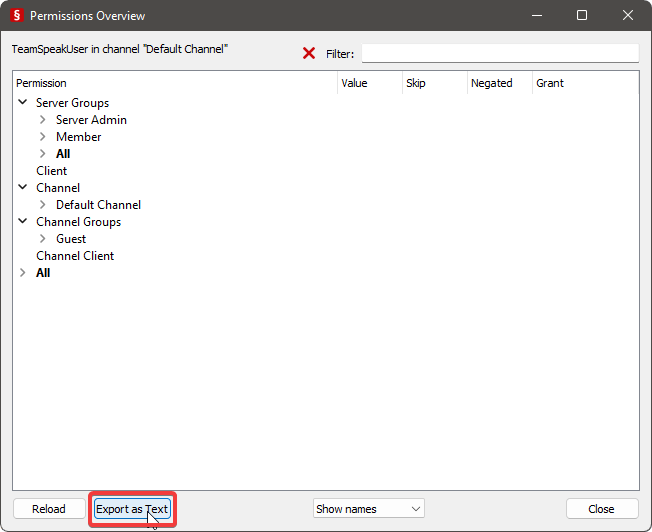This screenshot has height=532, width=652.
Task: Select the Channel Client tree item
Action: pos(75,256)
